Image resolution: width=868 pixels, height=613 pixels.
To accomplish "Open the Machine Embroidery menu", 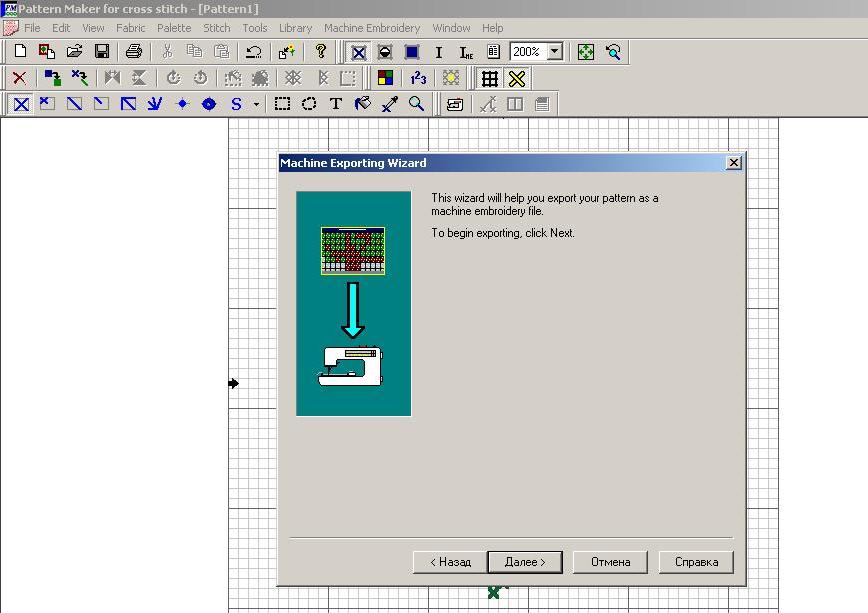I will pyautogui.click(x=371, y=28).
